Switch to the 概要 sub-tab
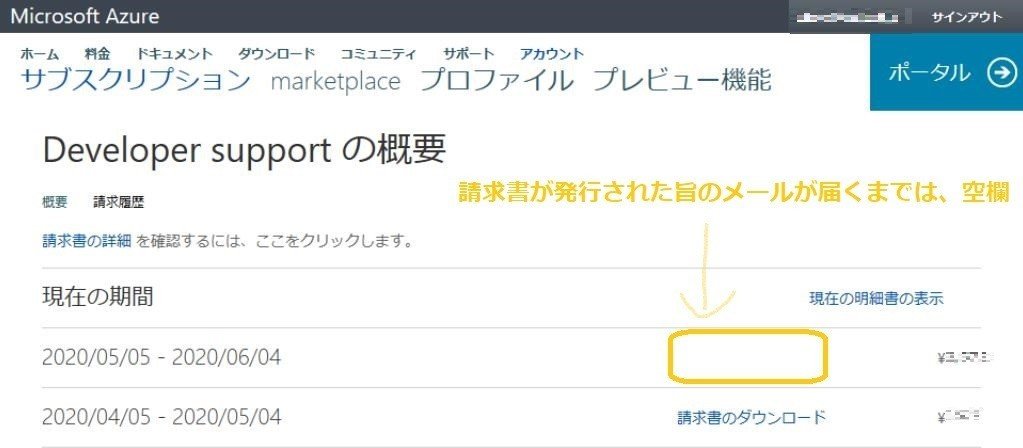1023x448 pixels. click(x=55, y=202)
